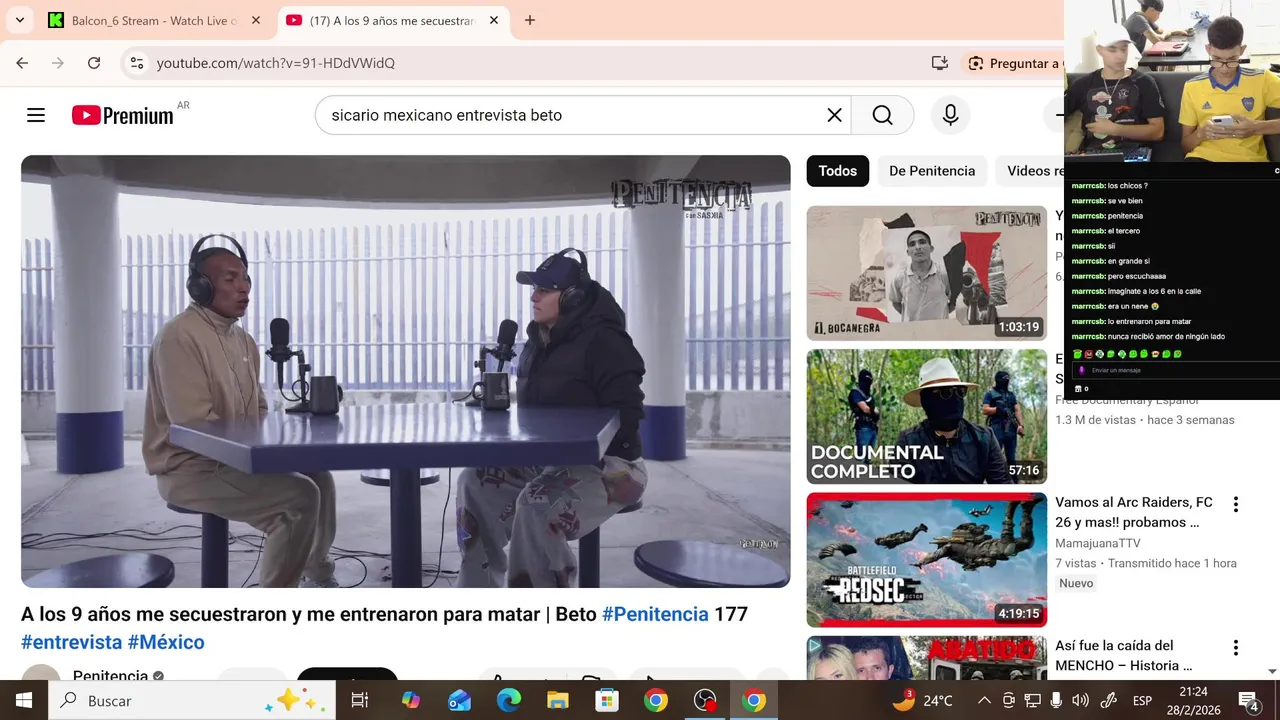This screenshot has height=720, width=1280.
Task: Open first Chrome icon on taskbar
Action: pos(656,701)
